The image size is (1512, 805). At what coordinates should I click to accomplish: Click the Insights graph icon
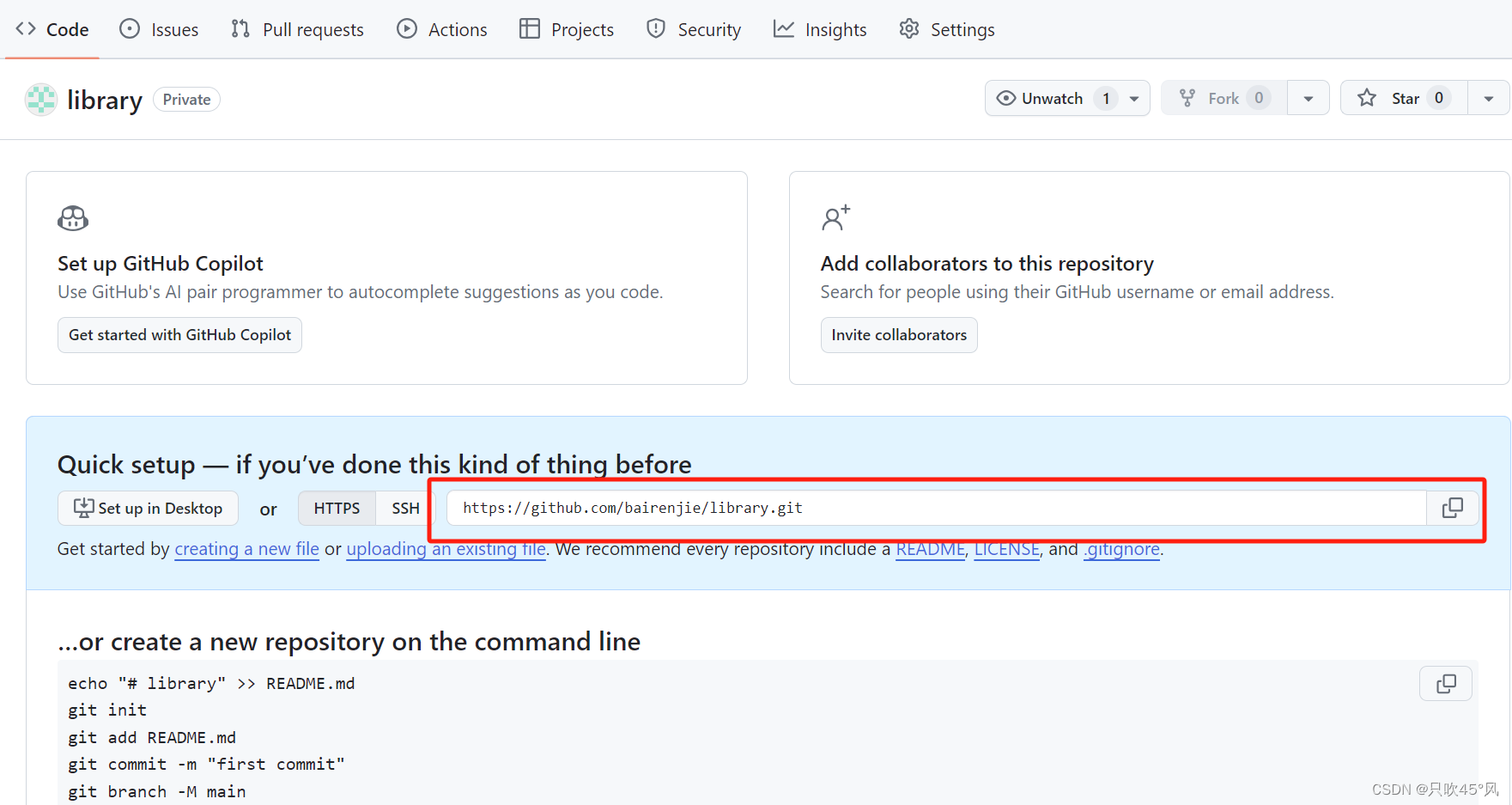pos(784,28)
